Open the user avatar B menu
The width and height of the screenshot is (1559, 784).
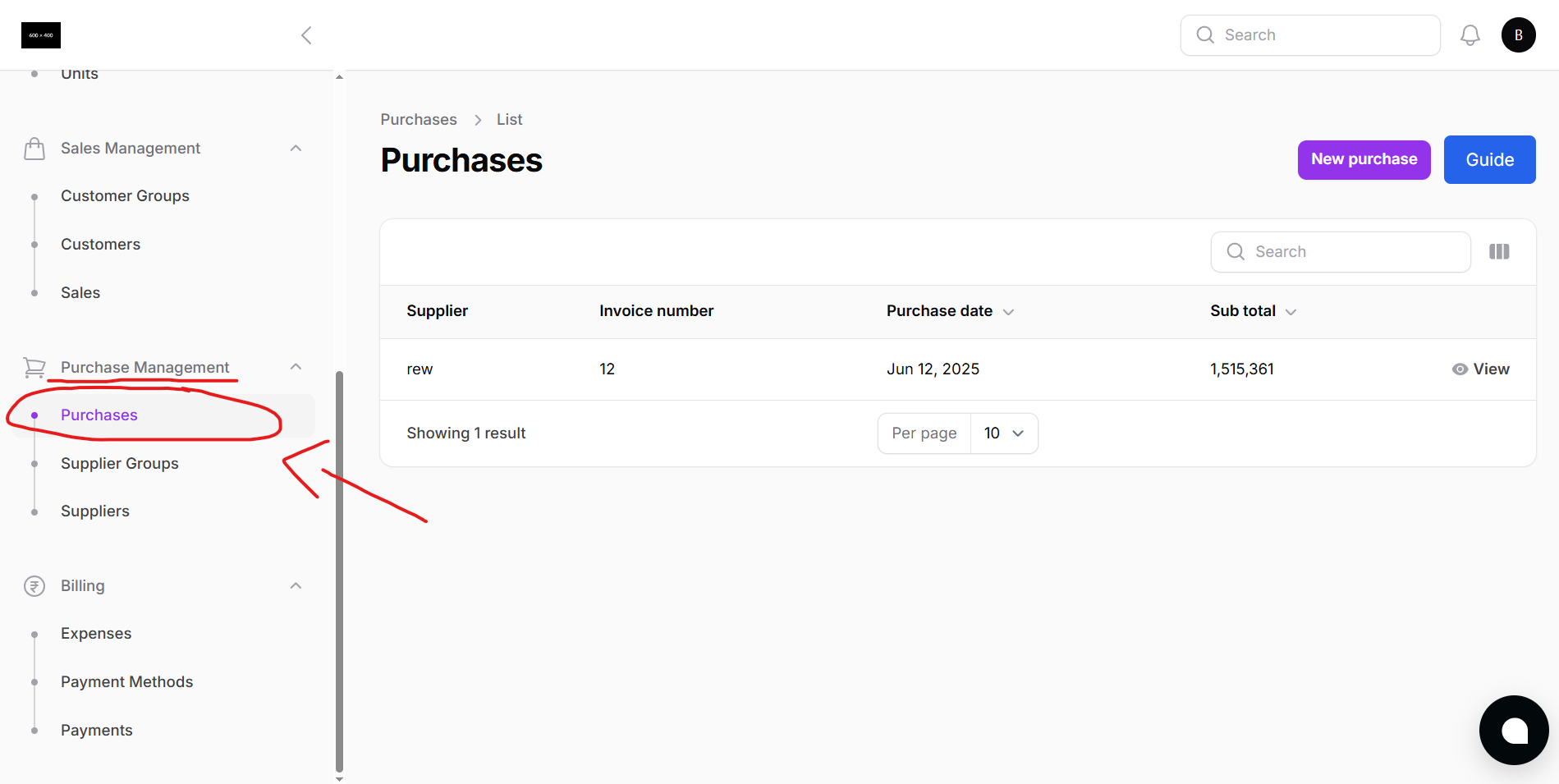(1518, 35)
